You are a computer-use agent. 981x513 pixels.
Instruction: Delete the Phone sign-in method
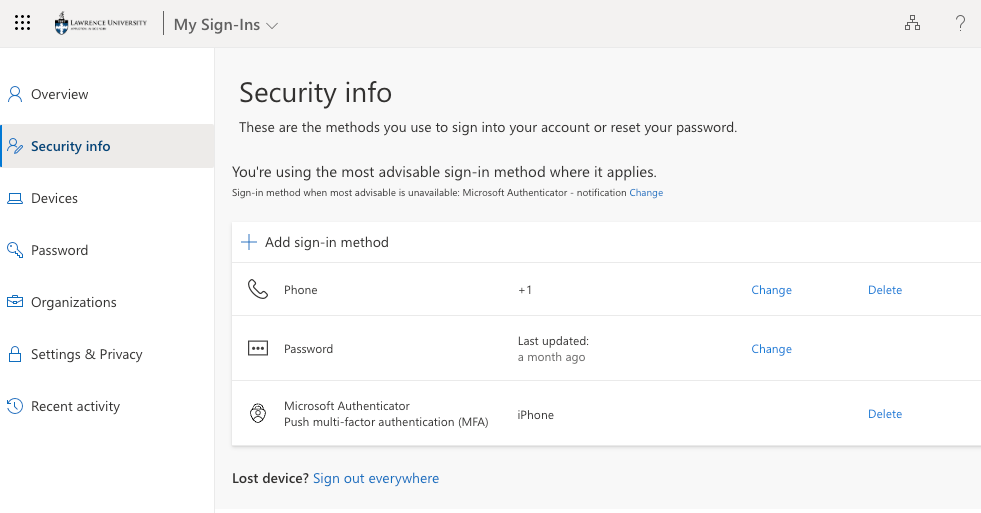click(885, 290)
